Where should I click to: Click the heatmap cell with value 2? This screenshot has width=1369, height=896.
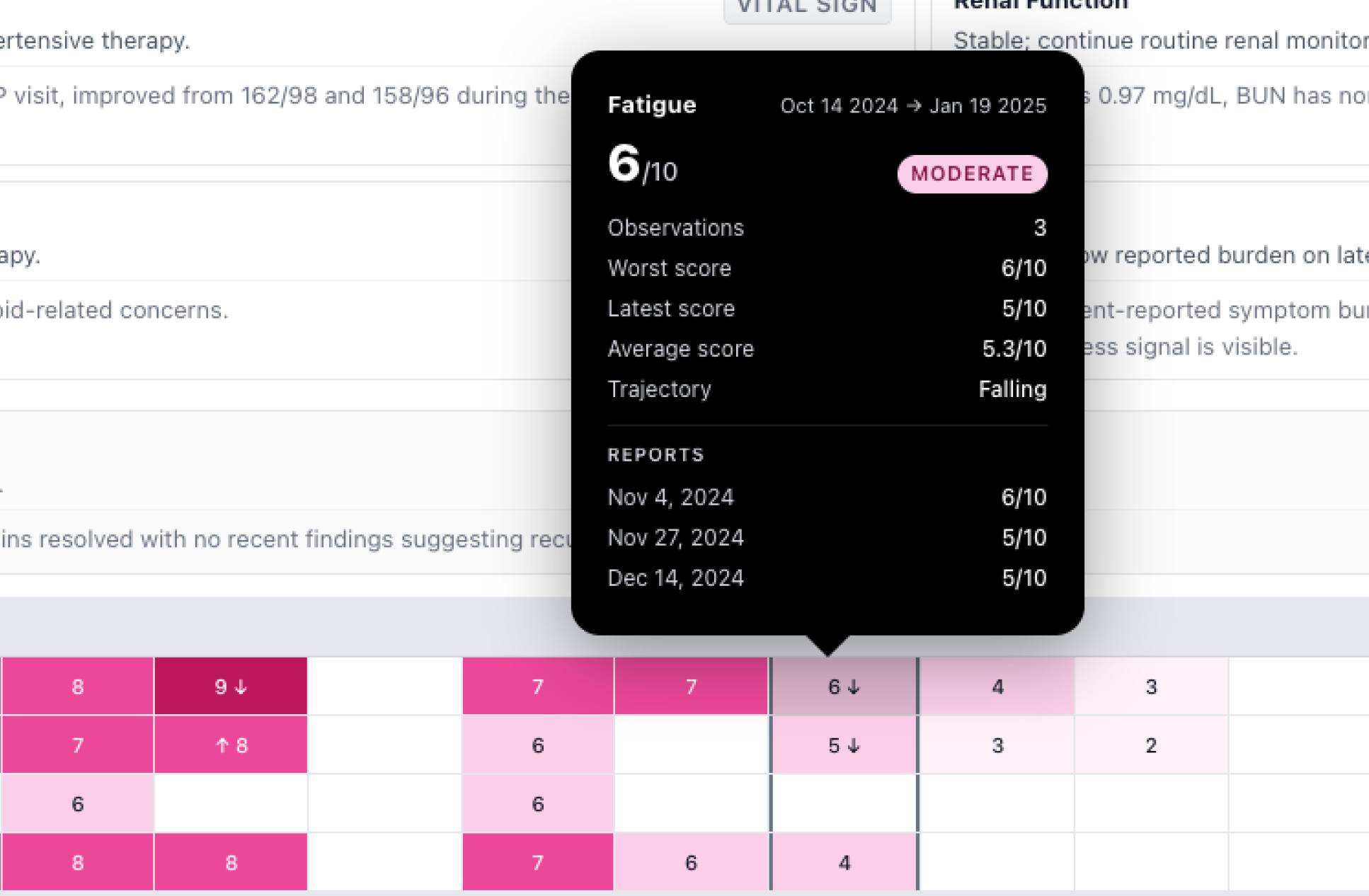[1151, 745]
